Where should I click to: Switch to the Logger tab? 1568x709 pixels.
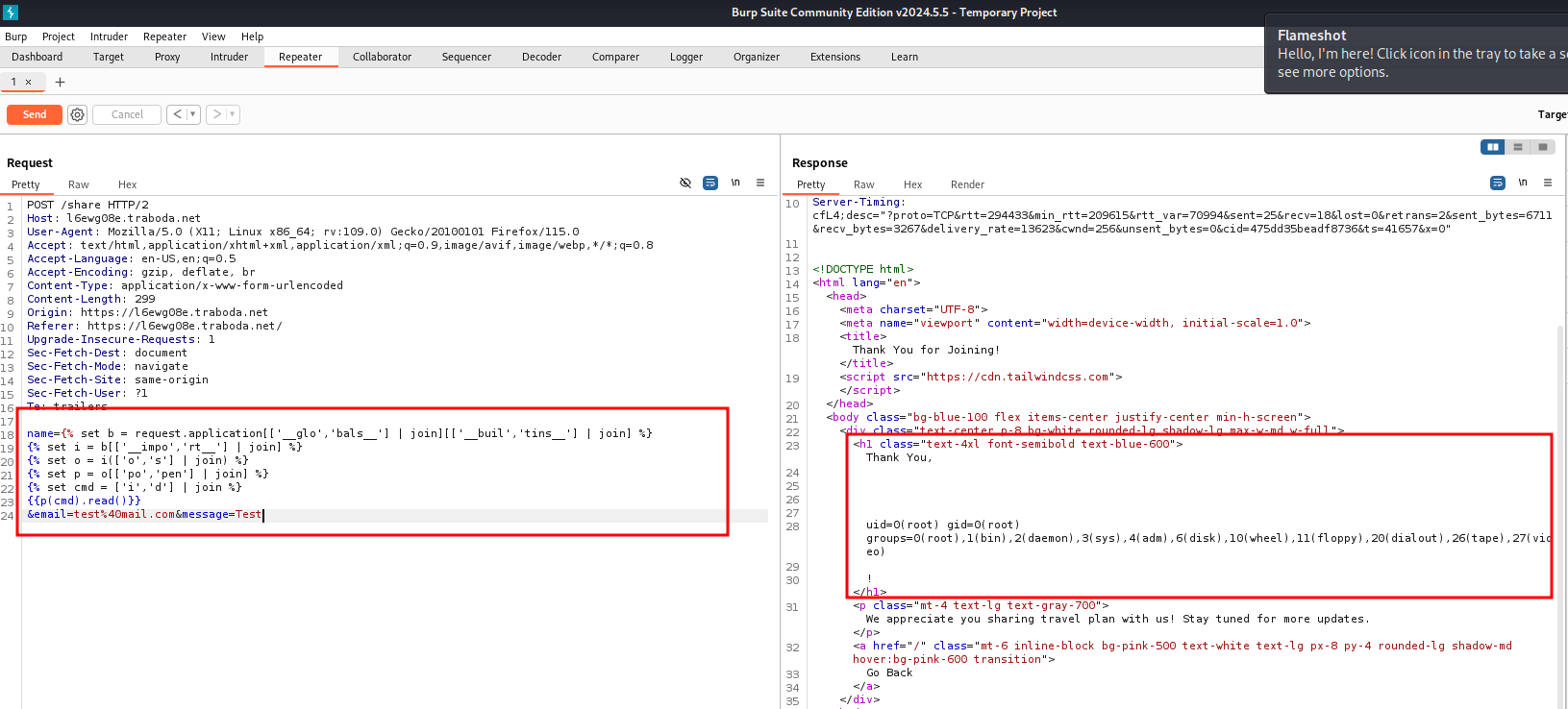pyautogui.click(x=686, y=57)
